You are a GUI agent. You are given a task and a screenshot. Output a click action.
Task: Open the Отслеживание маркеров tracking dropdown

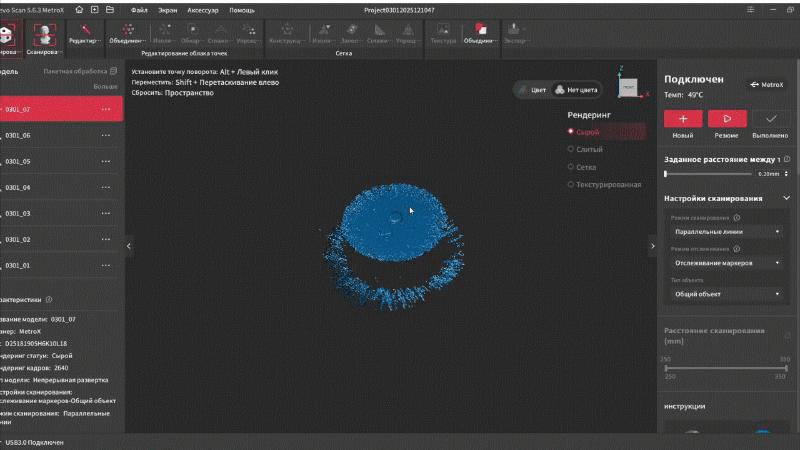coord(726,262)
